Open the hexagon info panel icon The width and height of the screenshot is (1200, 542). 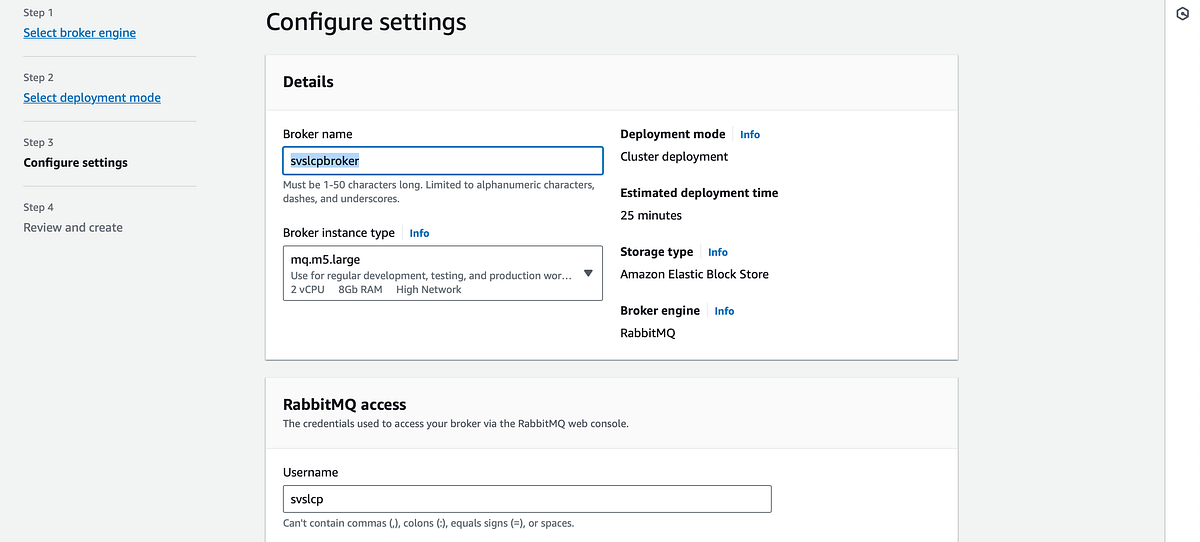click(x=1183, y=13)
